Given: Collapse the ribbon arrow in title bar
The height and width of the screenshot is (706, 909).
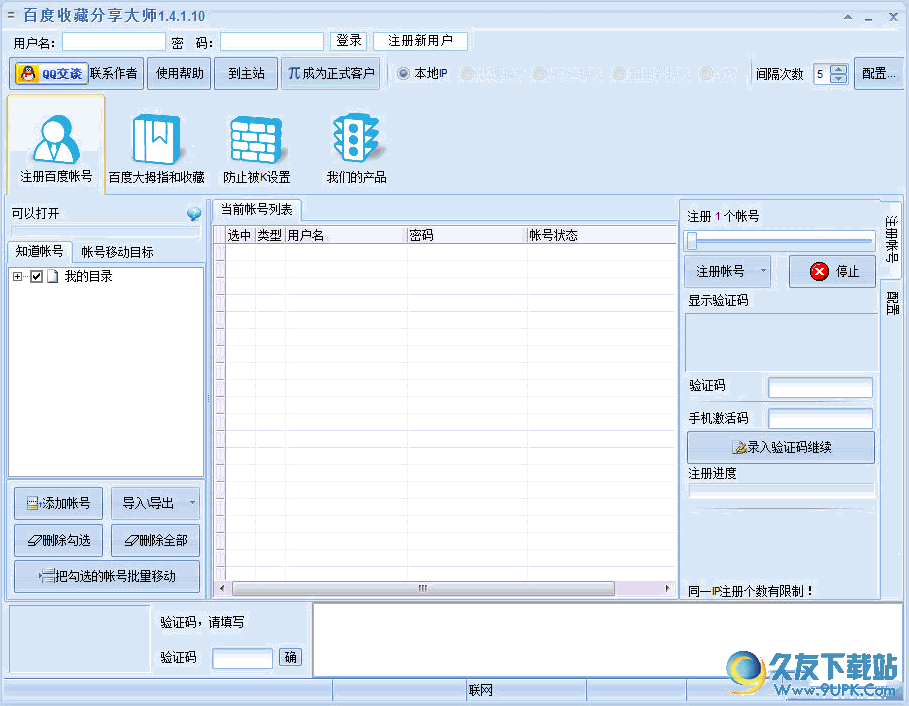Looking at the screenshot, I should (x=848, y=17).
